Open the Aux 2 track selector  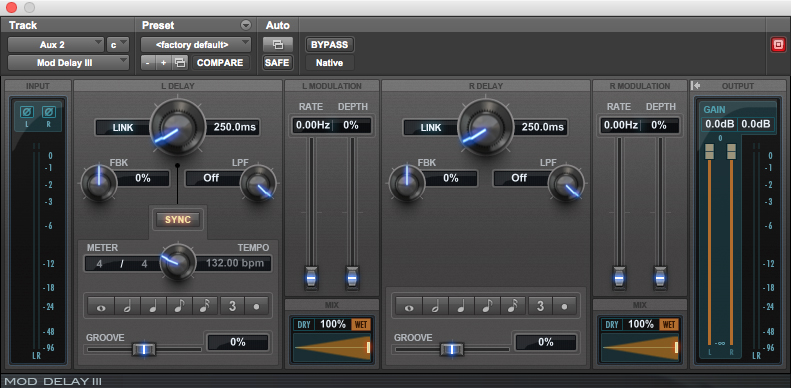55,44
